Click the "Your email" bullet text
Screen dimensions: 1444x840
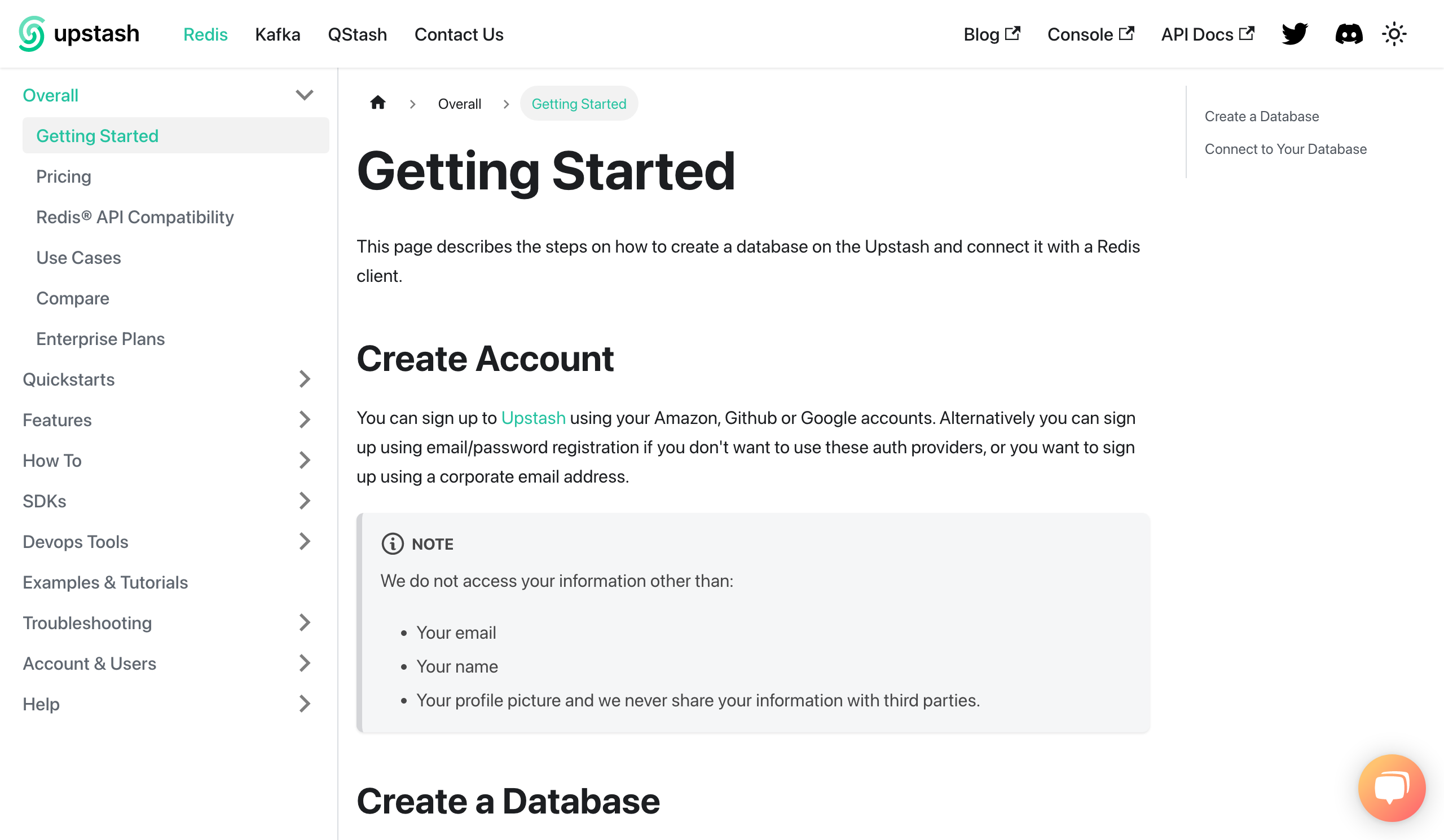[x=456, y=633]
